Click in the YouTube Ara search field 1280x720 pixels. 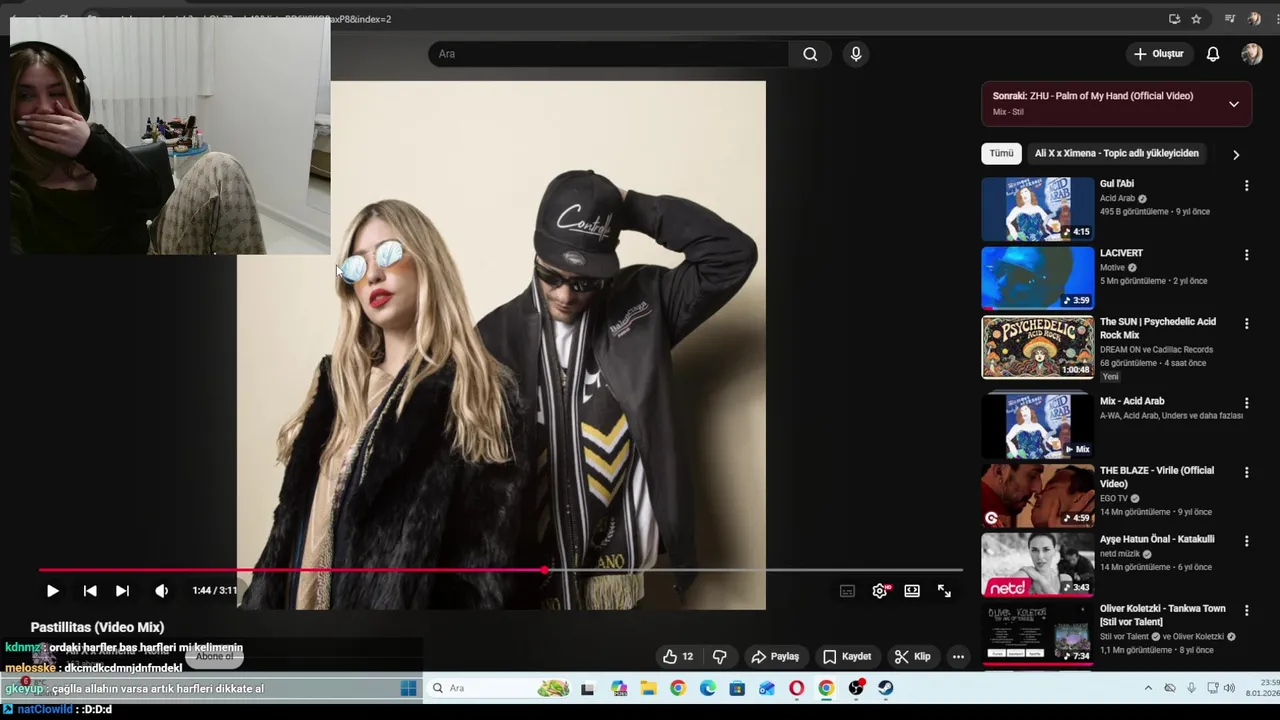(x=610, y=54)
